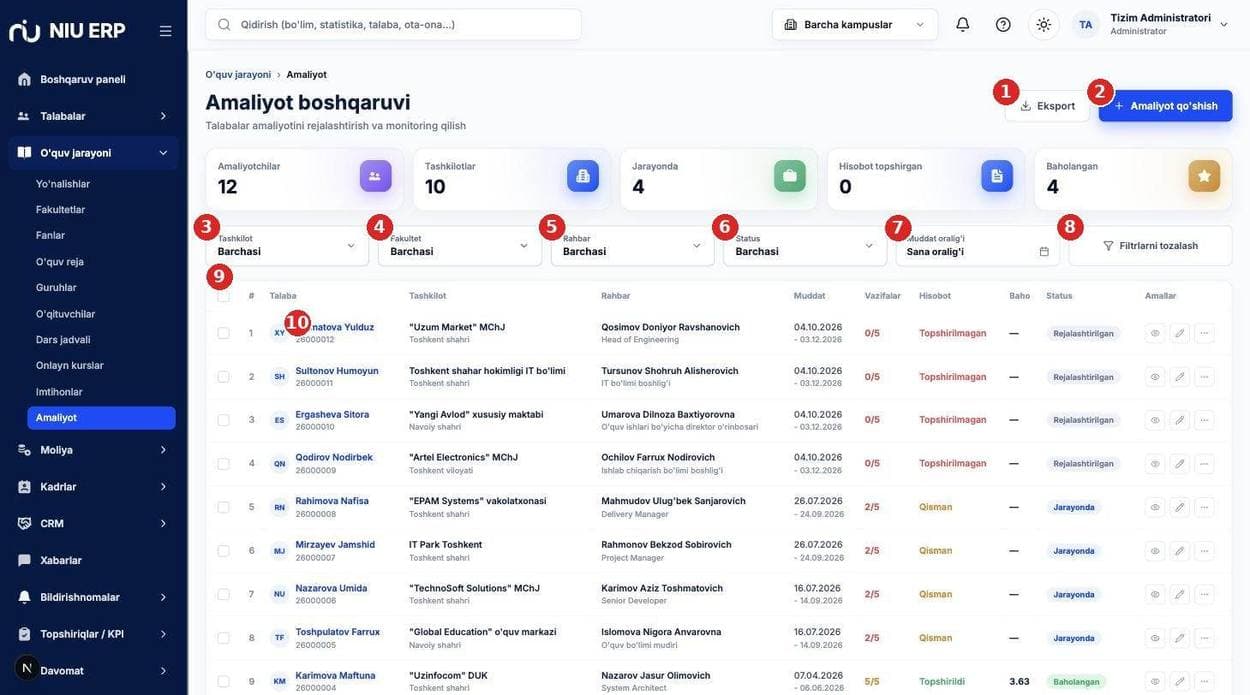Open Rahimova Nafisa's student profile link

click(332, 501)
